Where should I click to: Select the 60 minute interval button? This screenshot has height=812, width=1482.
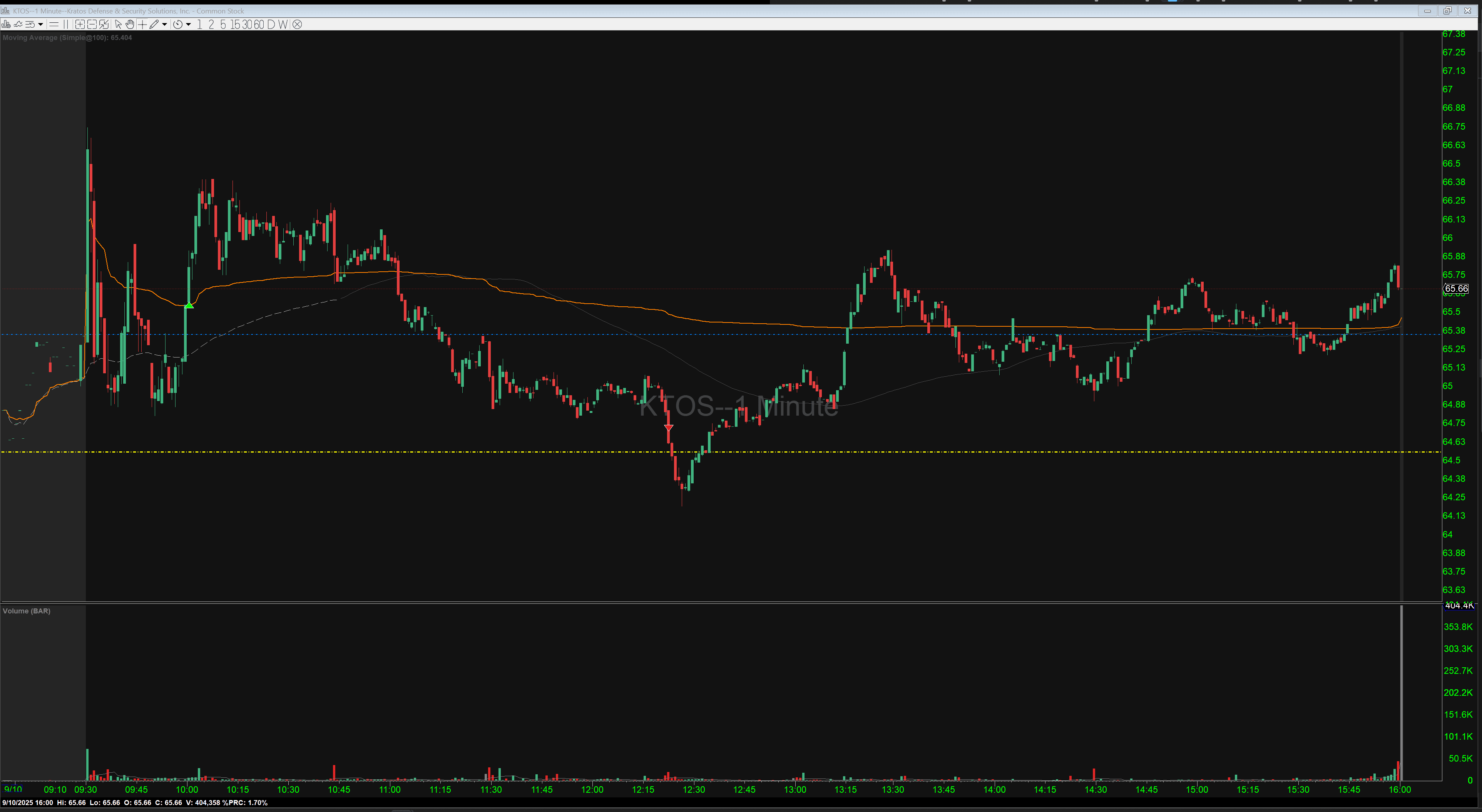click(258, 24)
